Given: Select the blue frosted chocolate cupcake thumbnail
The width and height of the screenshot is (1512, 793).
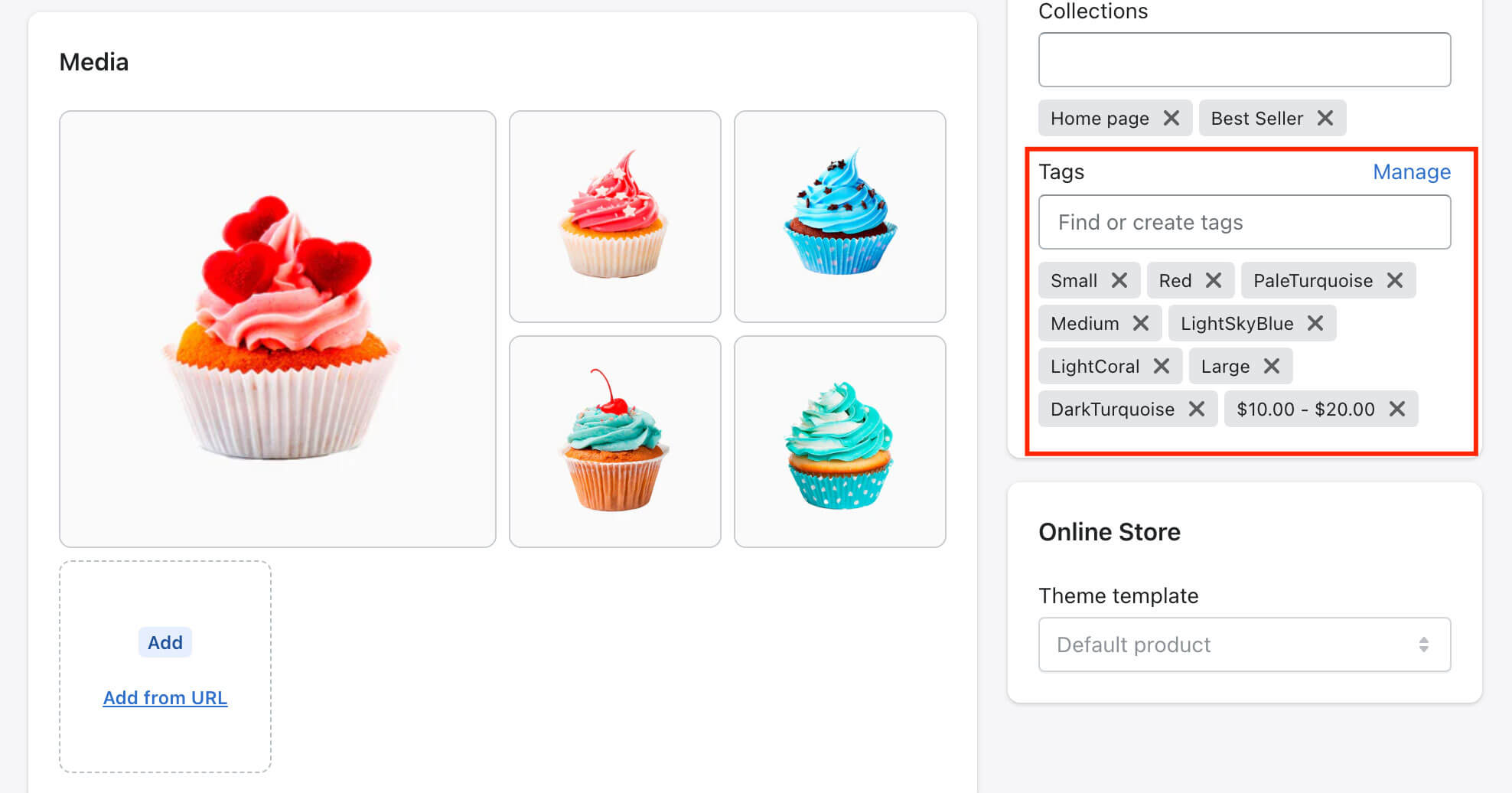Looking at the screenshot, I should tap(840, 217).
